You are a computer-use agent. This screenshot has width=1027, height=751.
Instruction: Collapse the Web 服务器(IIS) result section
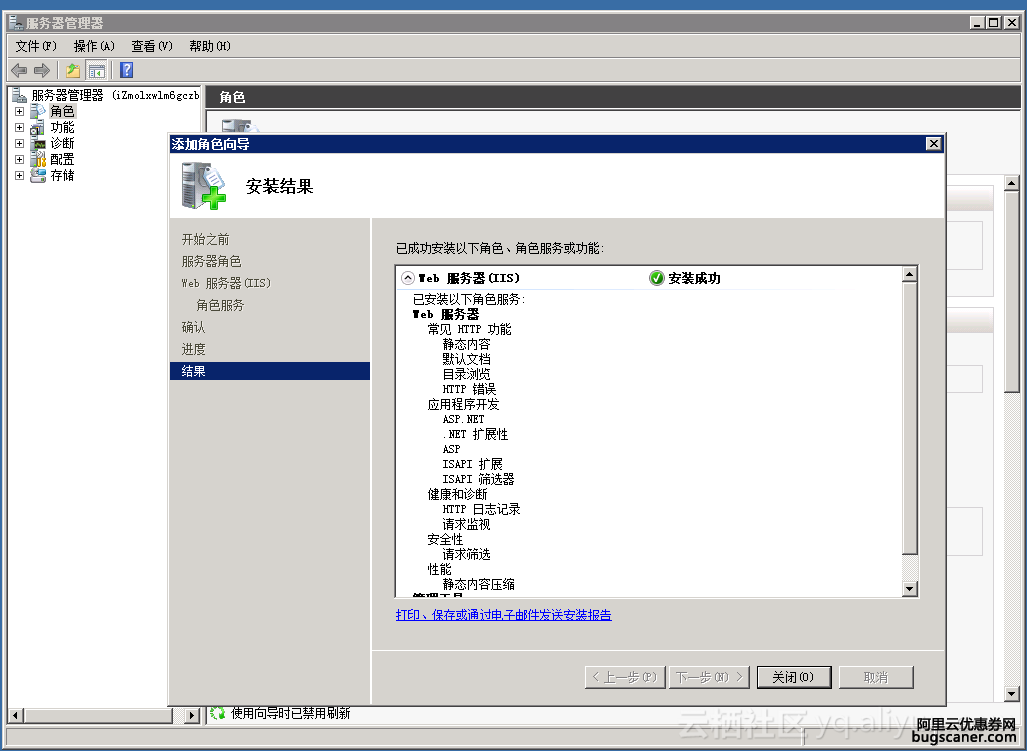pos(408,278)
